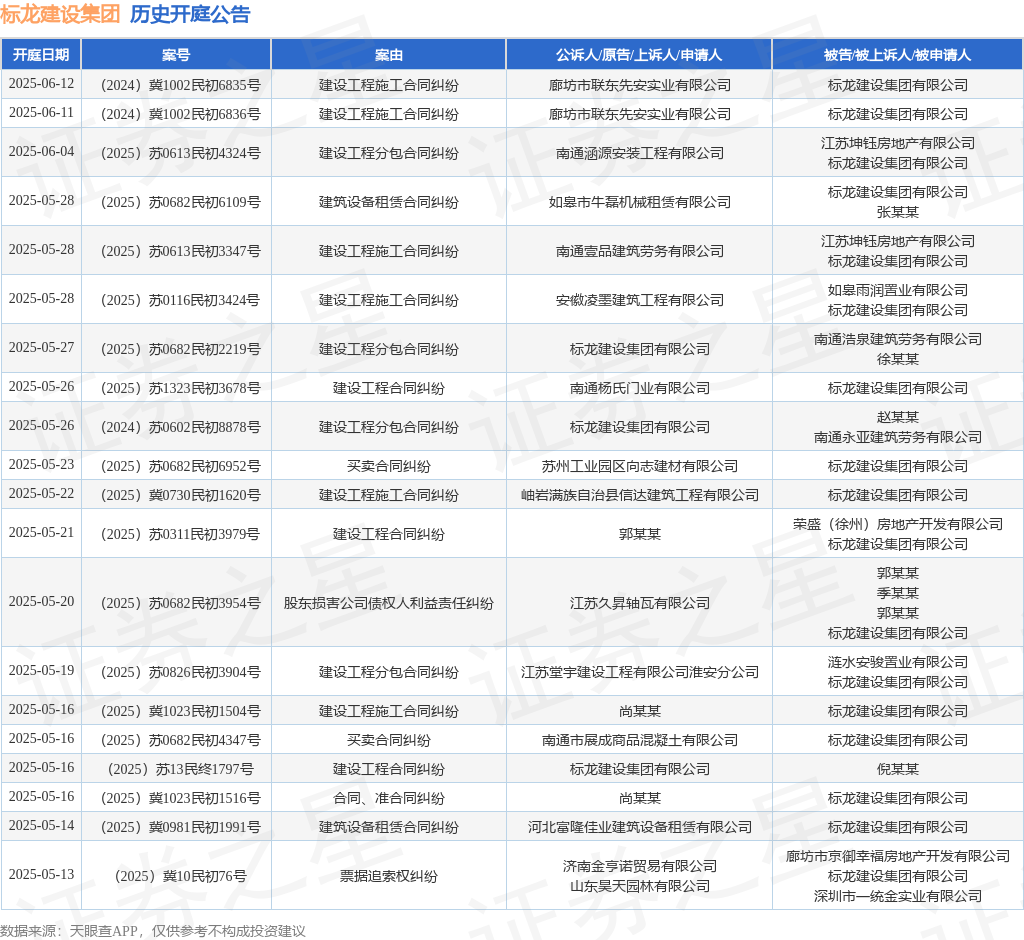Click defendant 徐某某
1024x940 pixels.
pos(897,359)
